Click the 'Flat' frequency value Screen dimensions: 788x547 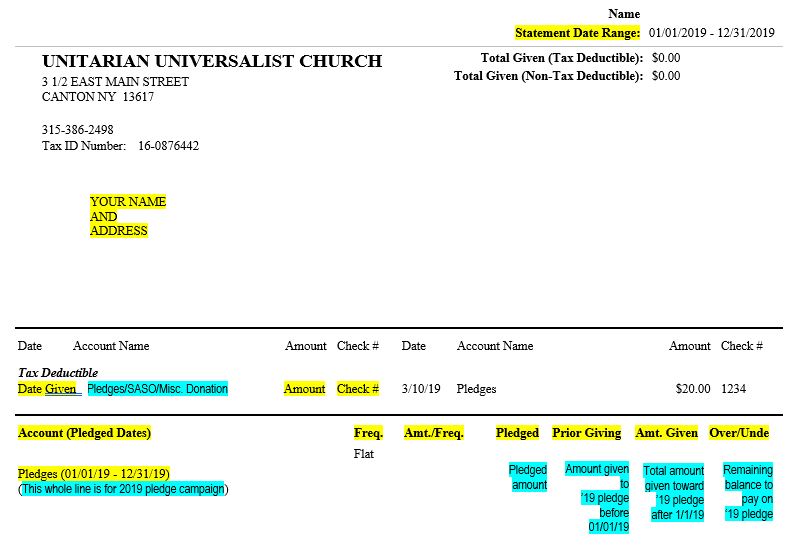coord(364,454)
